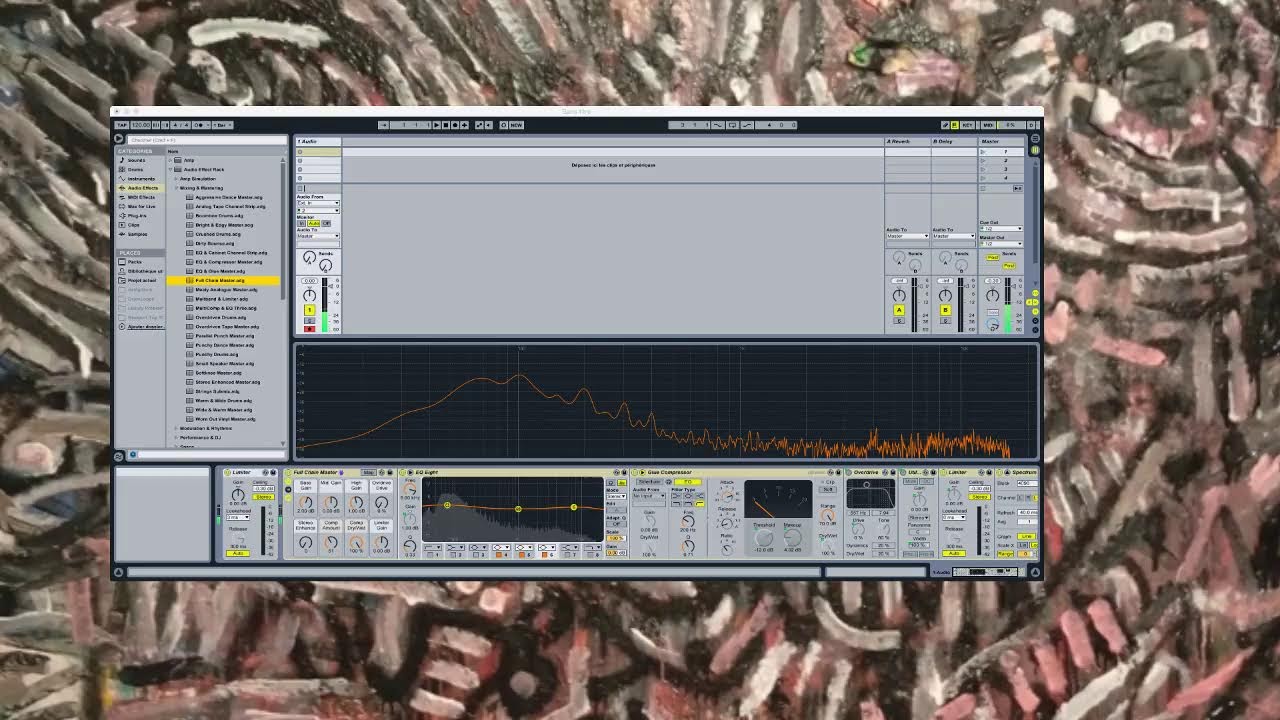Toggle A Reverb track activator
This screenshot has height=720, width=1280.
[x=899, y=310]
